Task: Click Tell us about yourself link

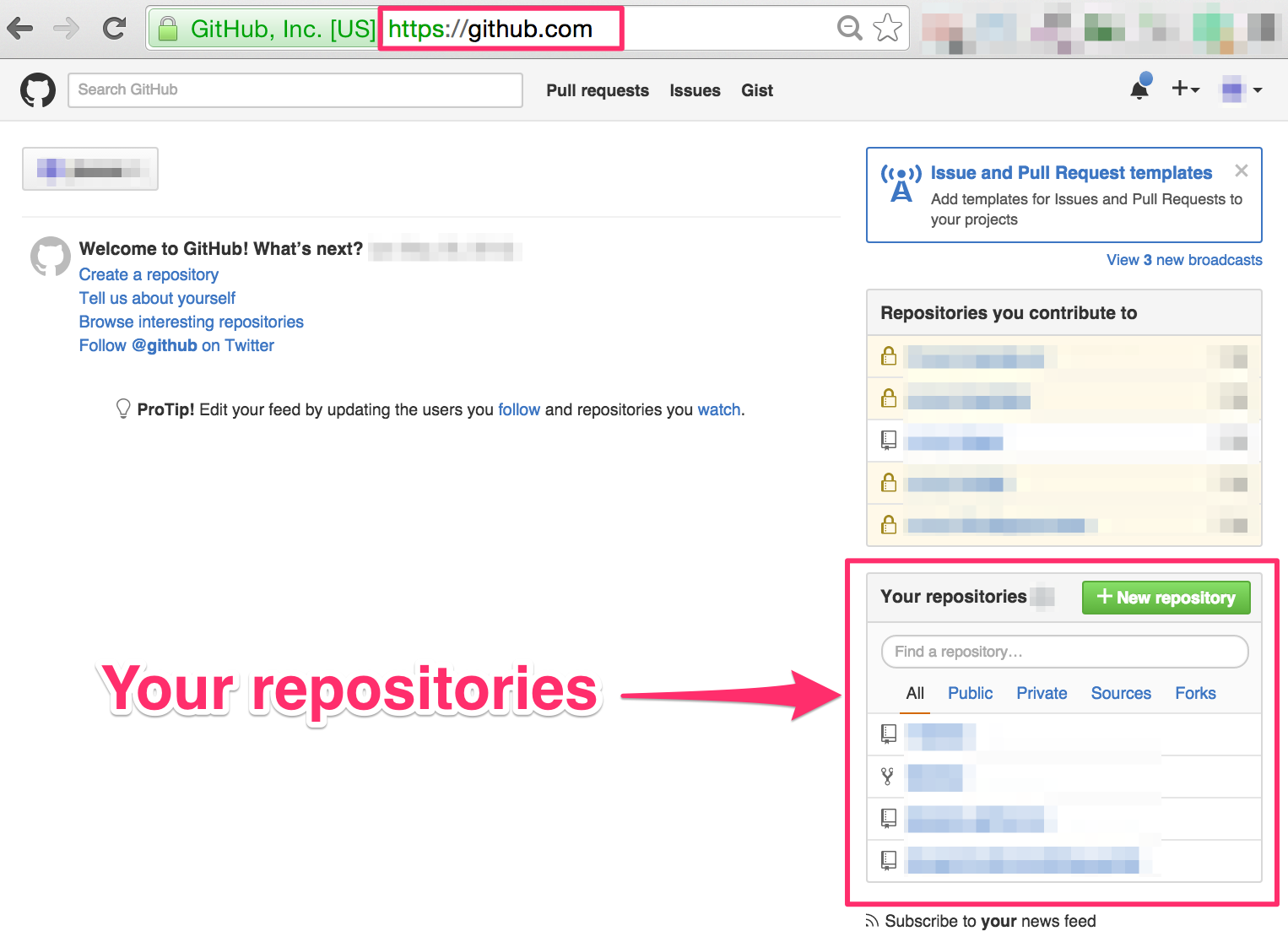Action: (157, 298)
